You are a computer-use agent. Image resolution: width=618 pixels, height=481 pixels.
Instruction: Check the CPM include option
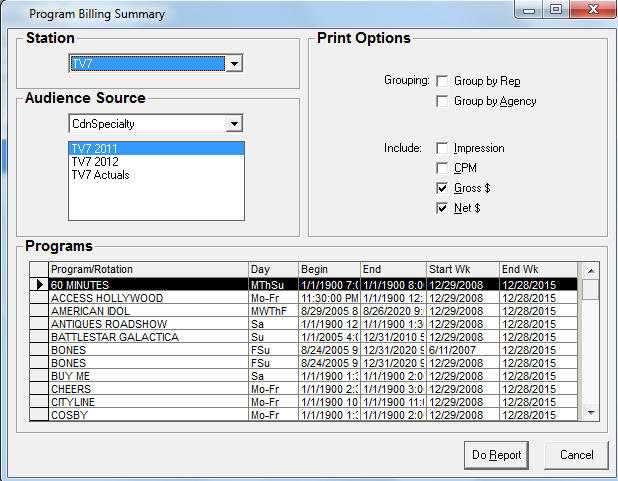(x=442, y=168)
